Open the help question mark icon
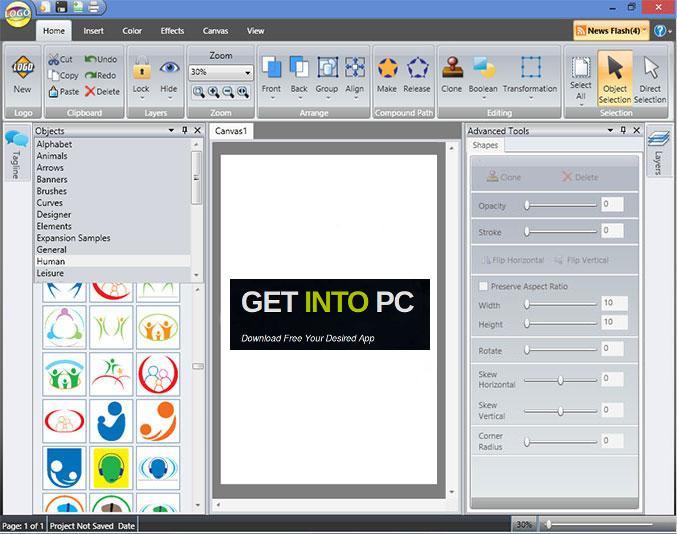This screenshot has height=534, width=677. (x=659, y=31)
